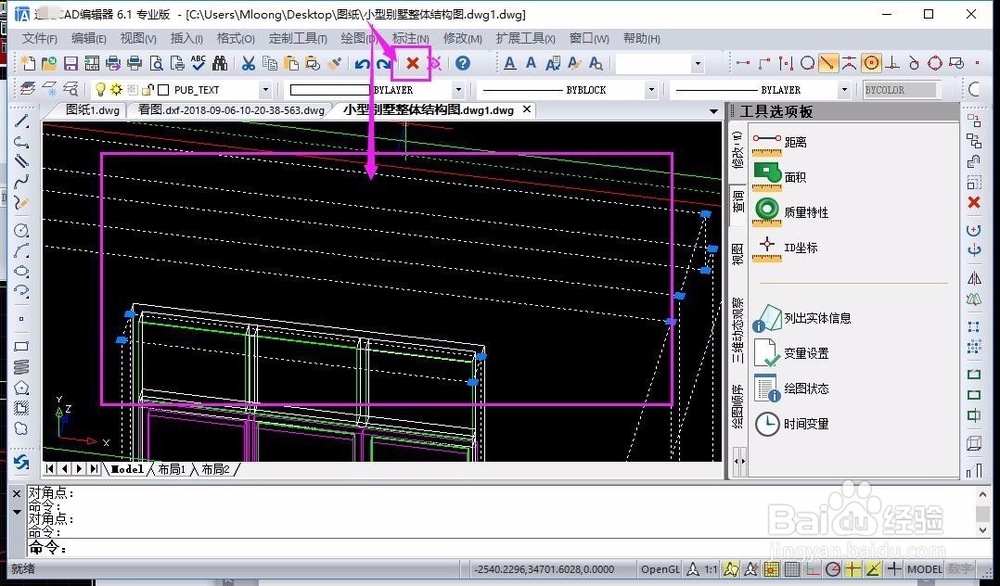Cut the selection with the scissors icon
Screen dimensions: 1000x586
click(248, 63)
